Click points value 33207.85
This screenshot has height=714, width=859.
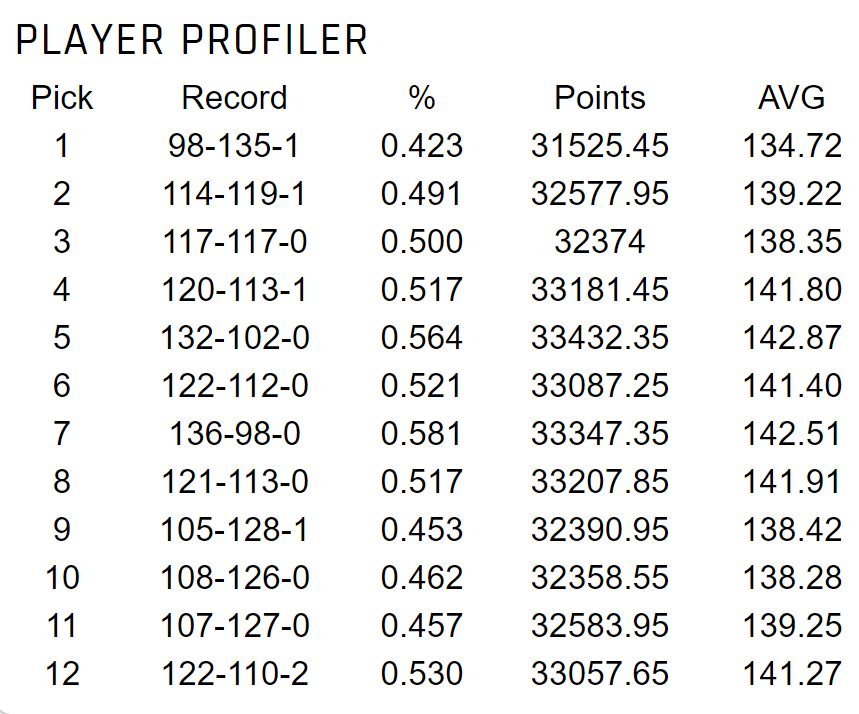(x=600, y=482)
